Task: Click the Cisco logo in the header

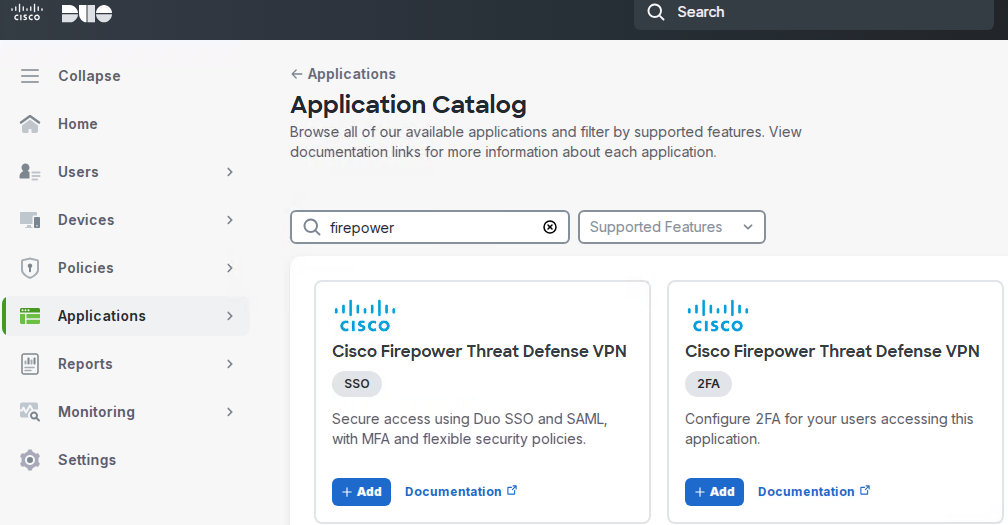Action: pyautogui.click(x=27, y=12)
